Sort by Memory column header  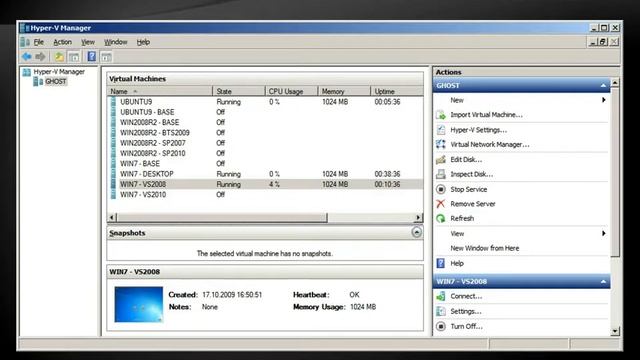coord(344,91)
